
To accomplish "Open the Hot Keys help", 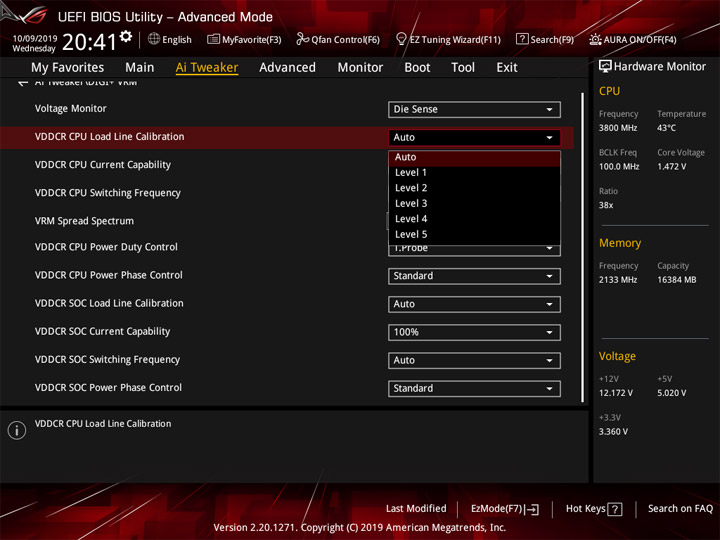I will pos(594,509).
